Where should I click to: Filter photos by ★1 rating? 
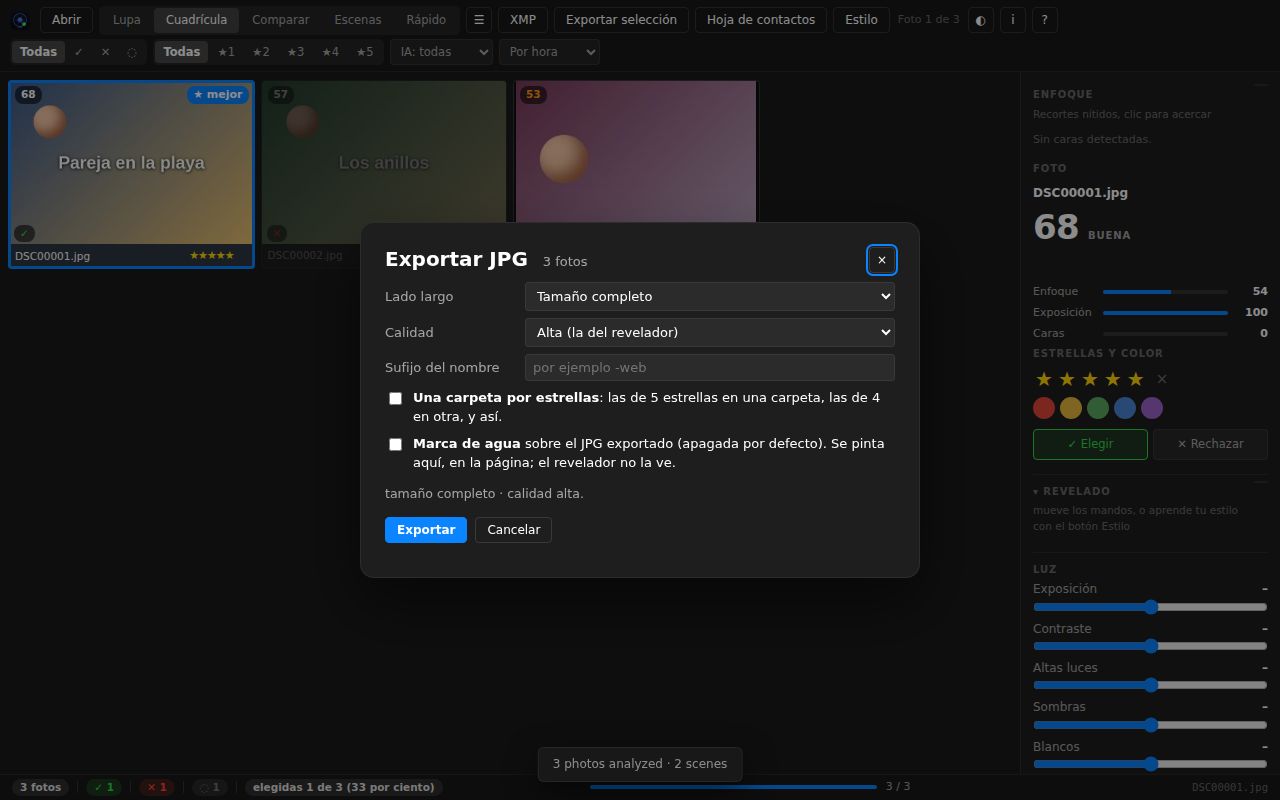226,52
